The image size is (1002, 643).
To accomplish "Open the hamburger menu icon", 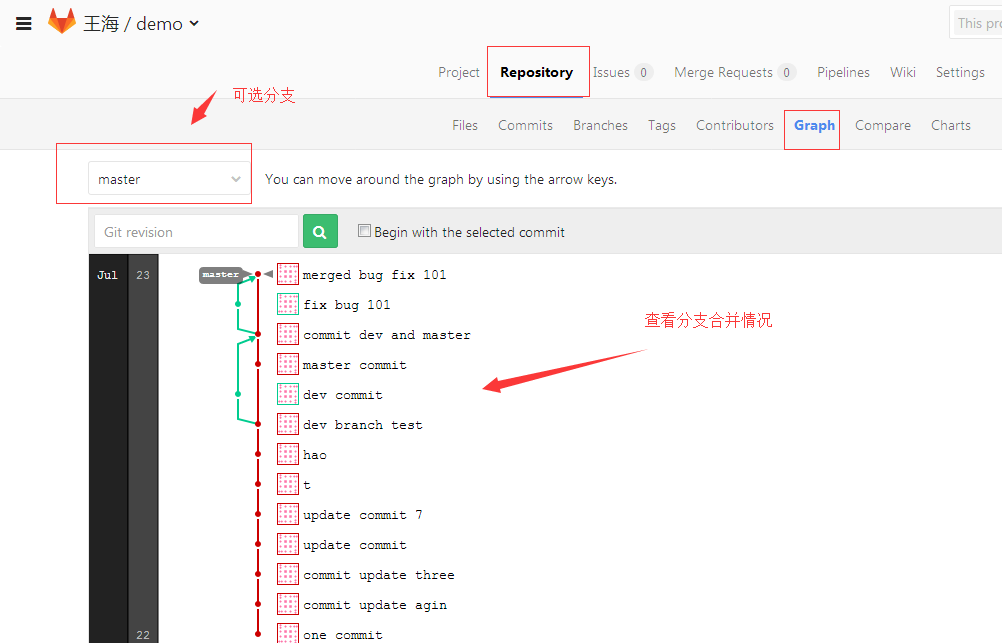I will pos(24,24).
